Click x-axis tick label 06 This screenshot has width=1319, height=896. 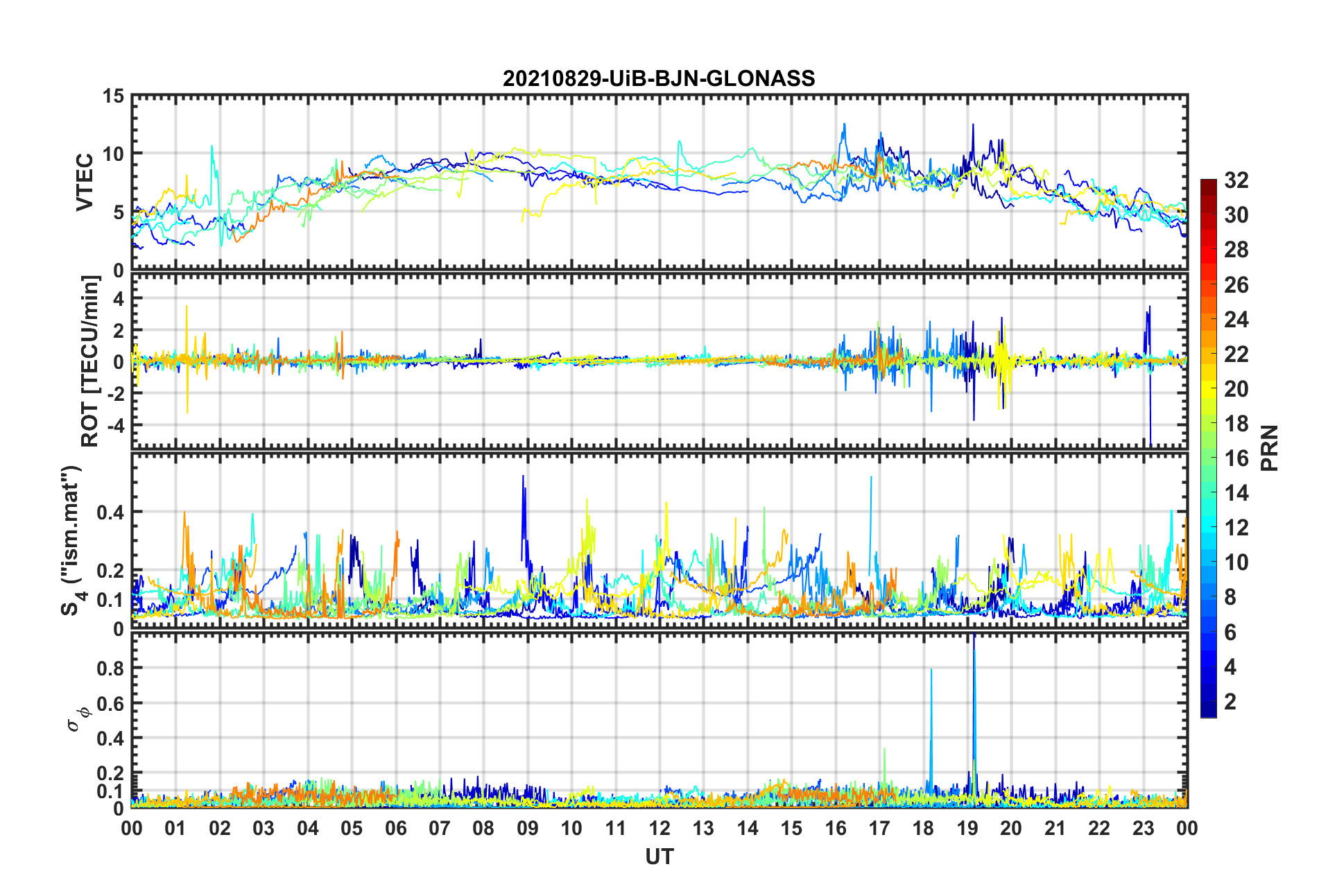point(395,828)
